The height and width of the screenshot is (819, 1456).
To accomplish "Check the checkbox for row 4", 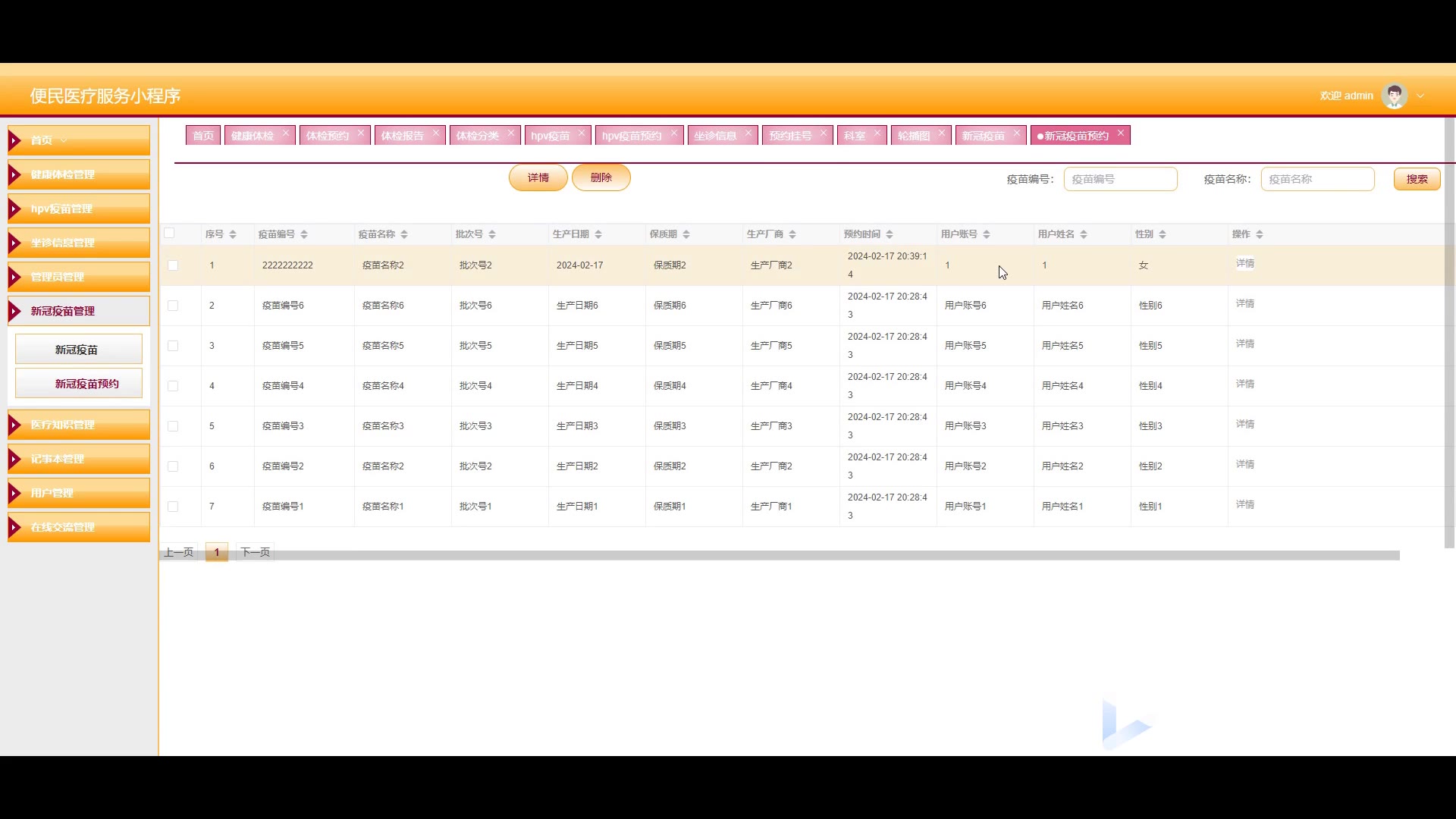I will click(173, 386).
